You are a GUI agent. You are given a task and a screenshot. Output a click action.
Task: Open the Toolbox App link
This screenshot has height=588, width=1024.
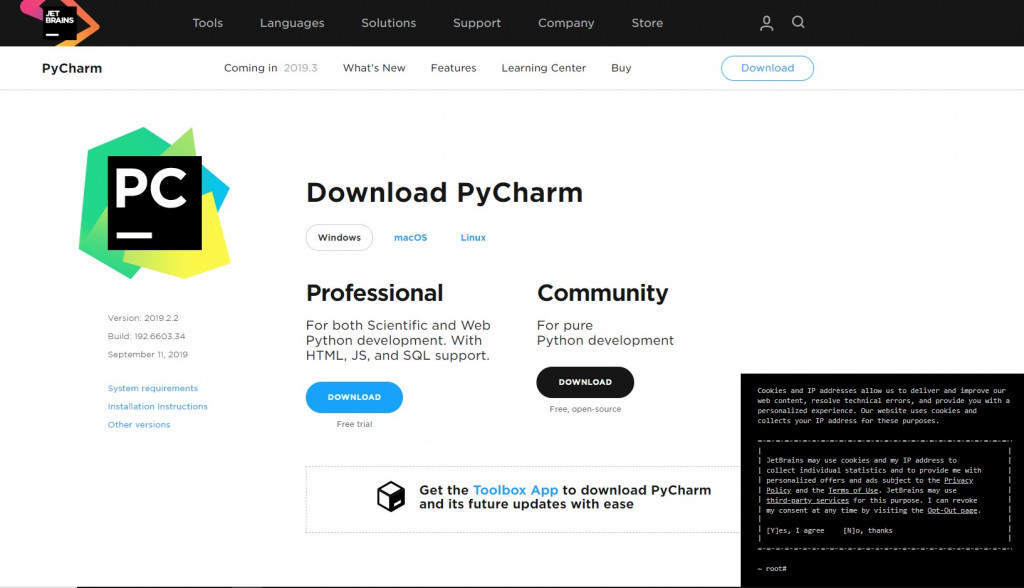tap(515, 490)
